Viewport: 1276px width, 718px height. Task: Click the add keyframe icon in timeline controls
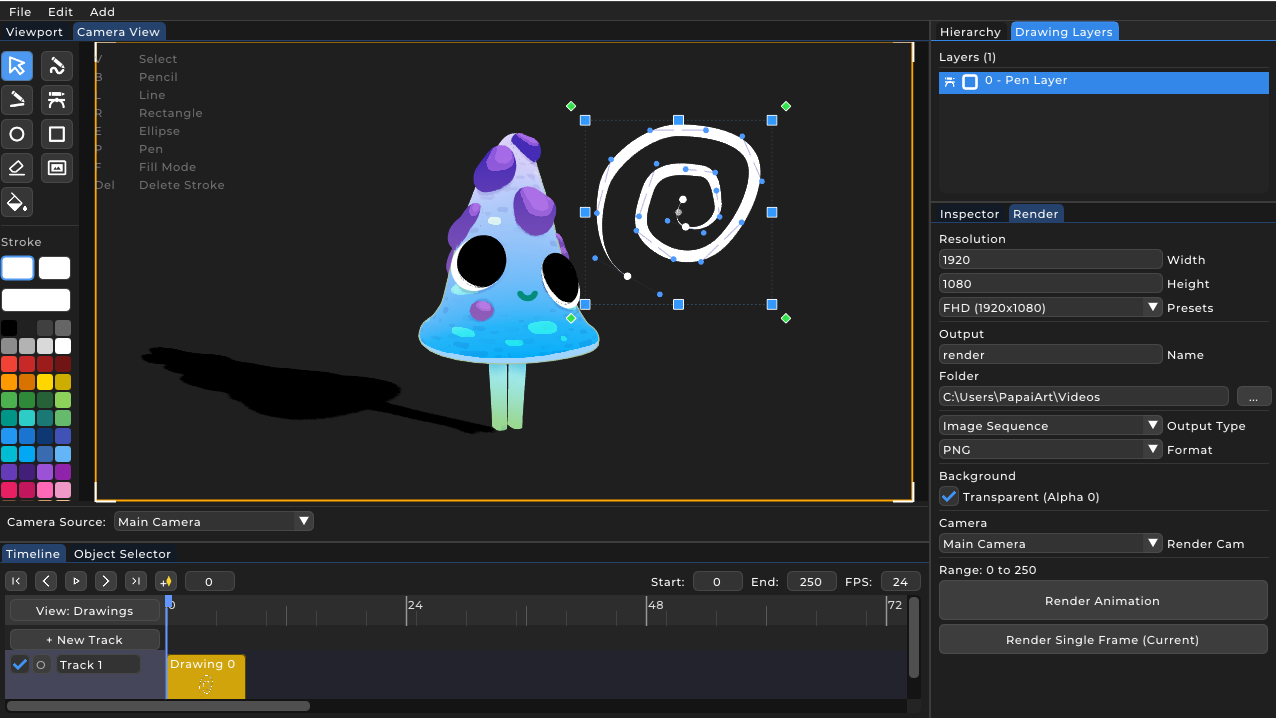click(x=166, y=581)
